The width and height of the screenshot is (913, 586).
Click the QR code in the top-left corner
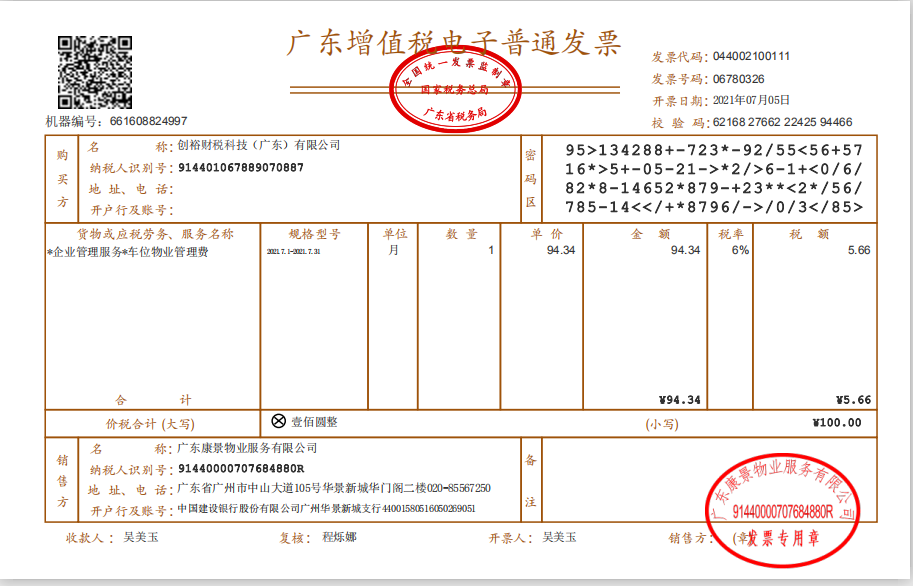[x=94, y=71]
